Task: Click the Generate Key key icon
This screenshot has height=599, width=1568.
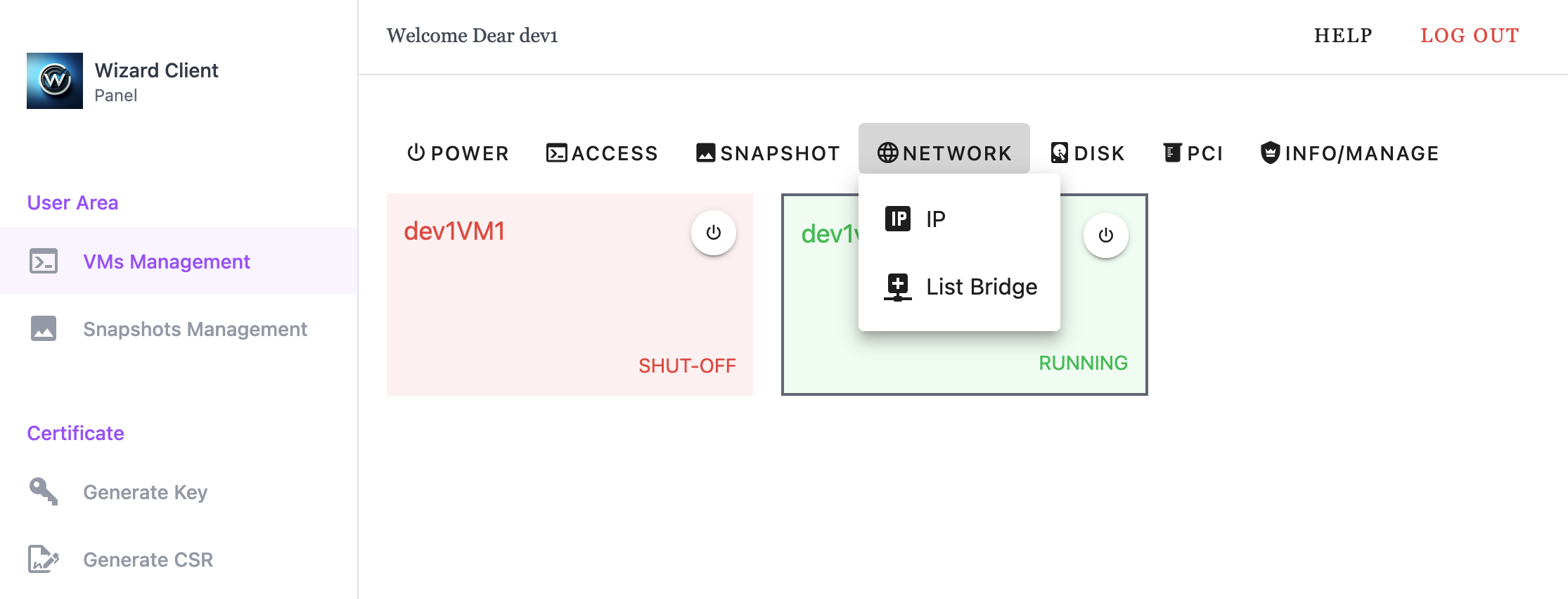Action: (44, 491)
